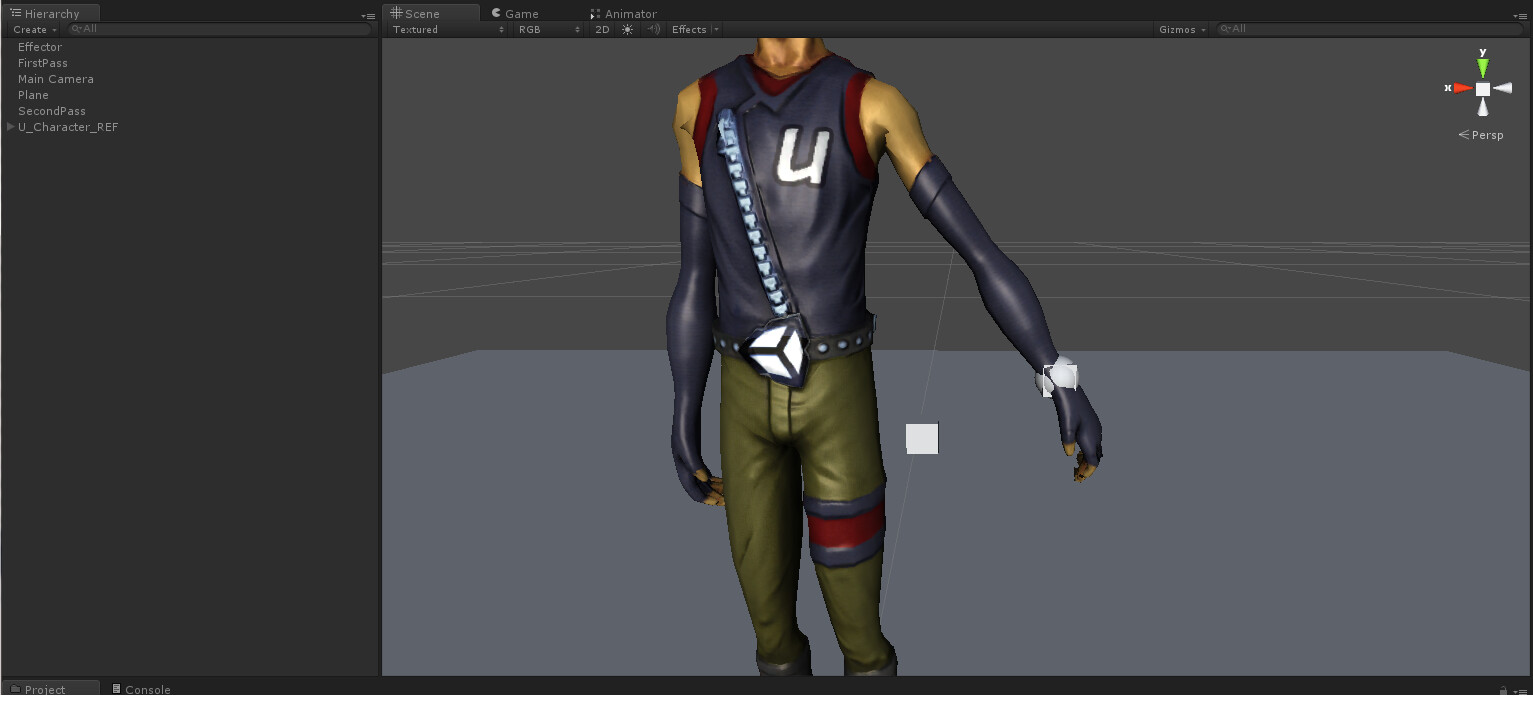Click the Effects icon in the Scene toolbar
1533x710 pixels.
[689, 29]
